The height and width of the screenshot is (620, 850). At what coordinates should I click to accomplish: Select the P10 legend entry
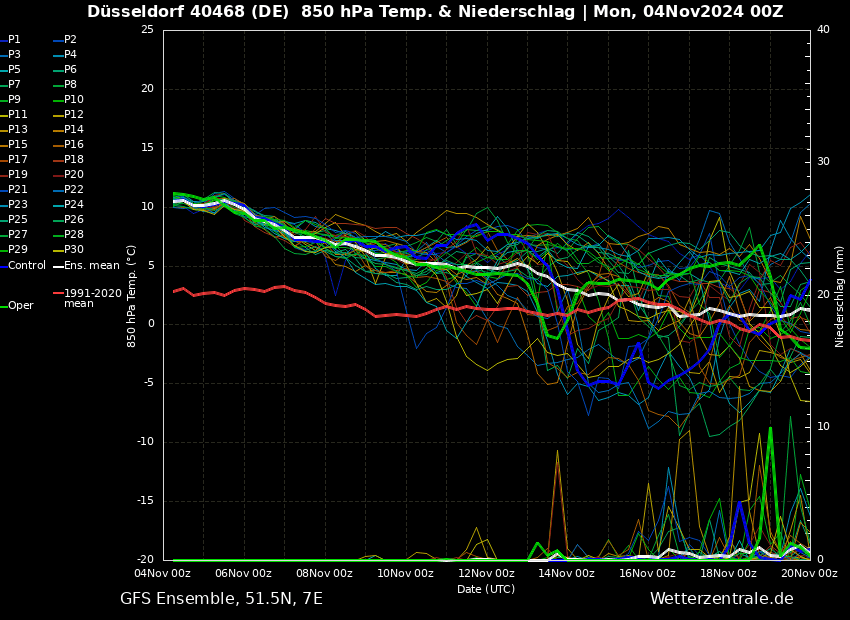[x=73, y=100]
